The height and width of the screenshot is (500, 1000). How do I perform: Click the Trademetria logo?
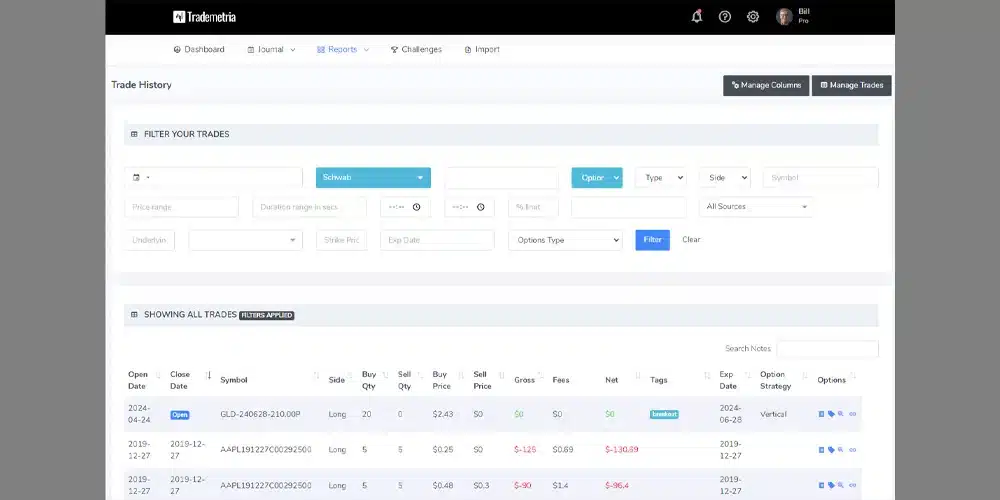point(204,17)
